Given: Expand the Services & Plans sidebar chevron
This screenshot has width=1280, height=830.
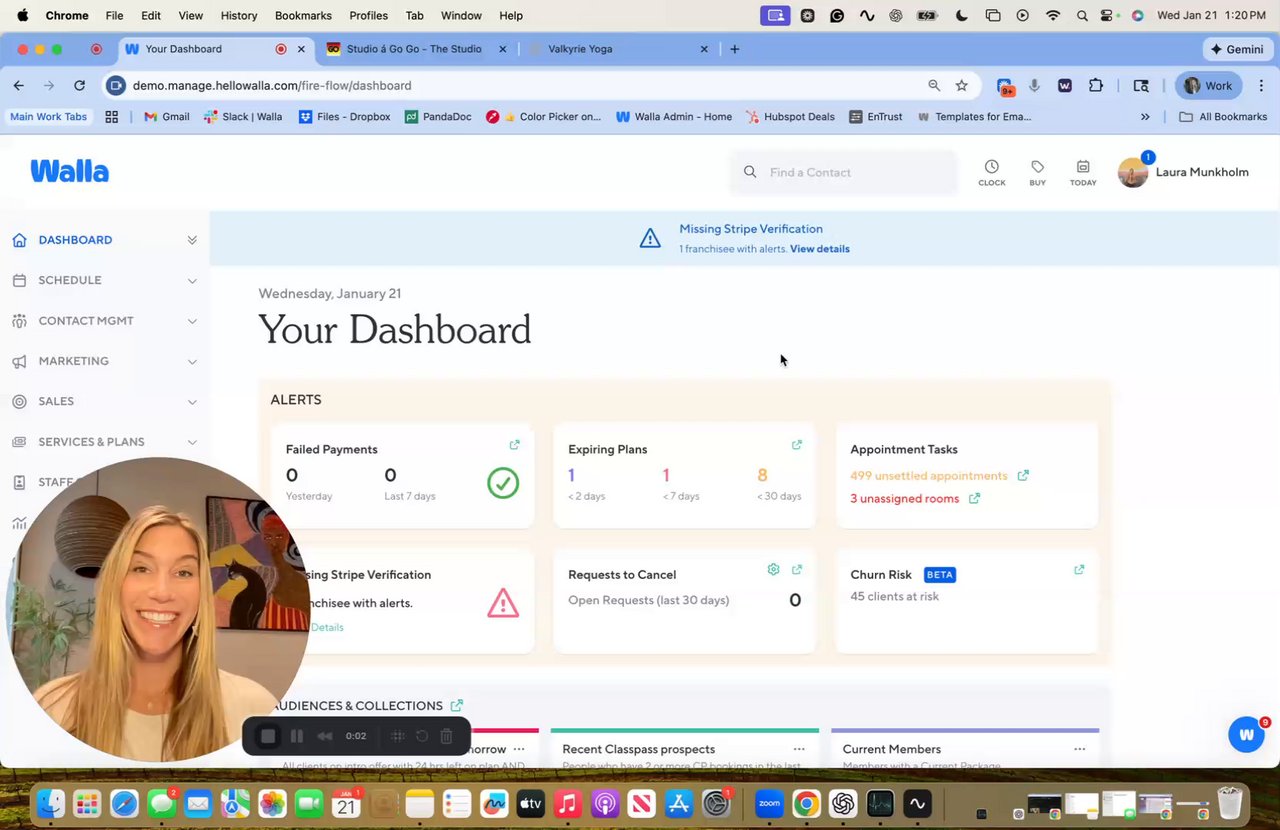Looking at the screenshot, I should coord(192,442).
